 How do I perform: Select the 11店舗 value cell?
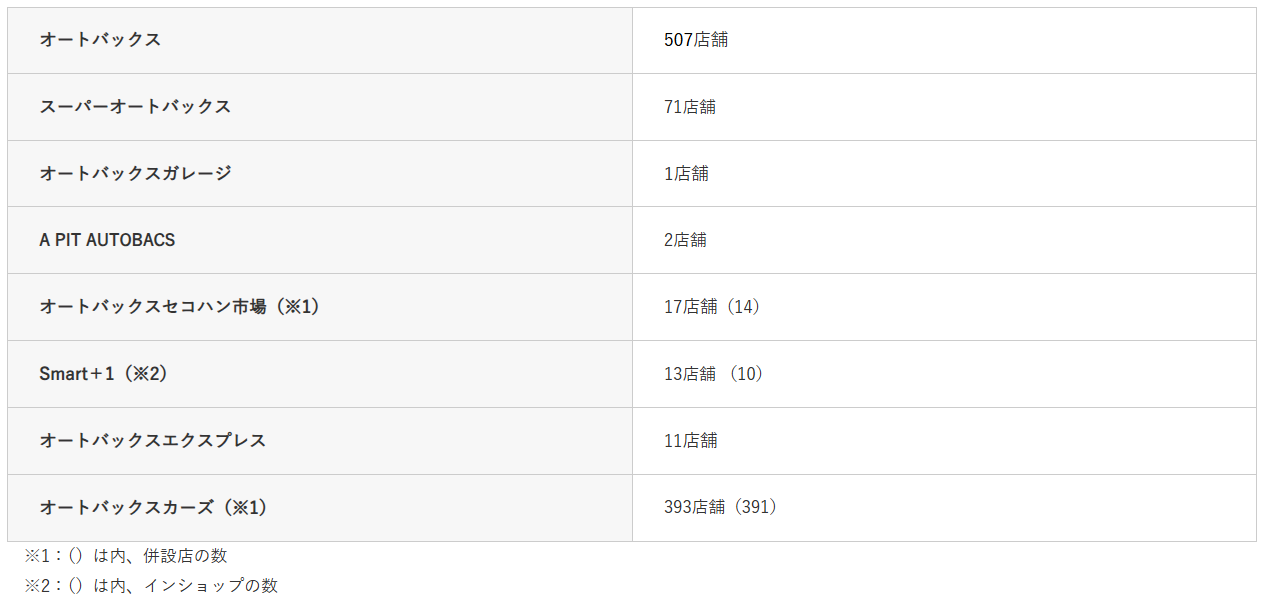[x=691, y=441]
